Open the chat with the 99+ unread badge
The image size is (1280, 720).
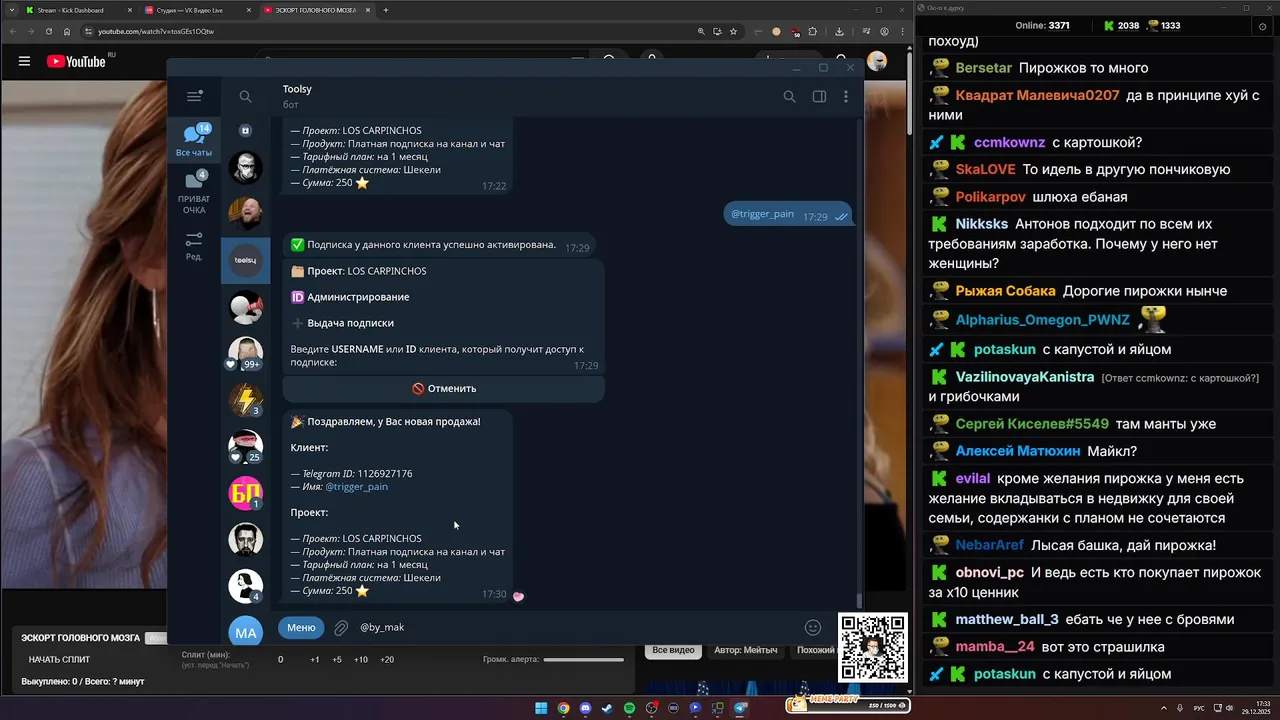[245, 353]
